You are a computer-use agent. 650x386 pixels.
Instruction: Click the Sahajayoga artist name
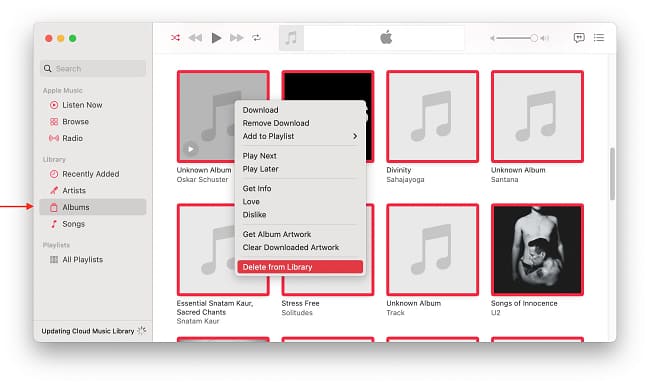pos(405,180)
